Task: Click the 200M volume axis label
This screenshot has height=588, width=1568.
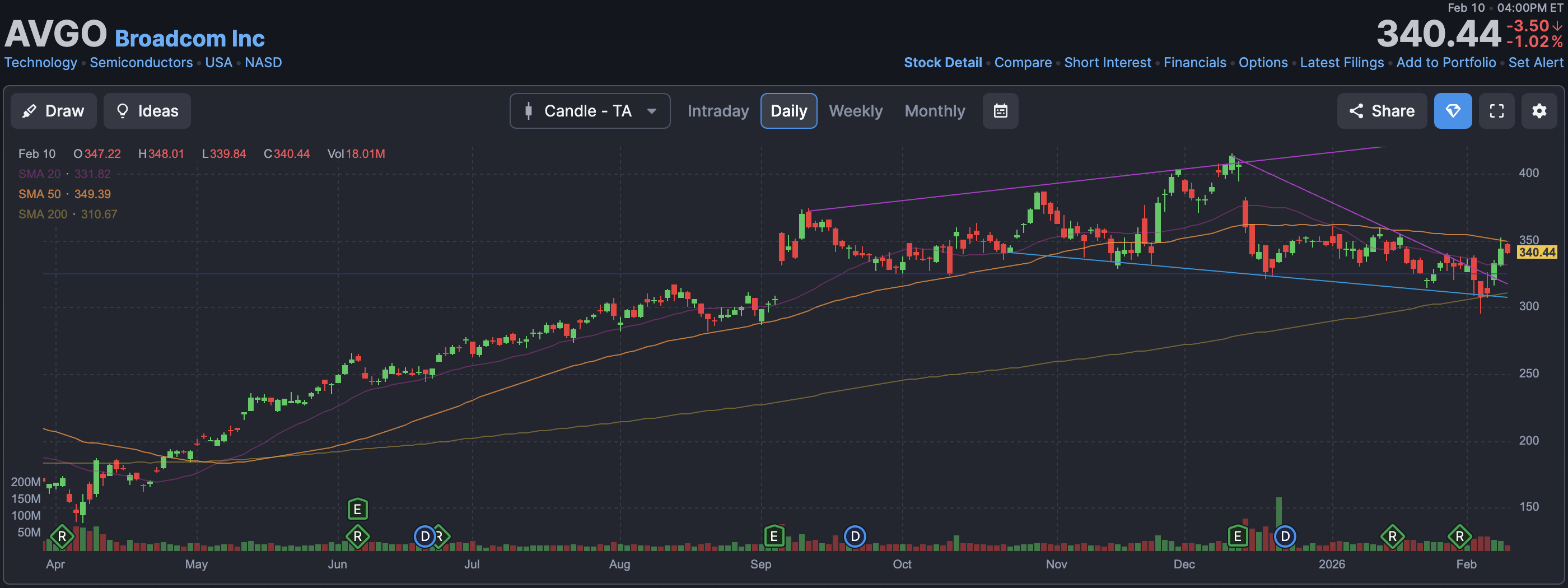Action: point(26,482)
